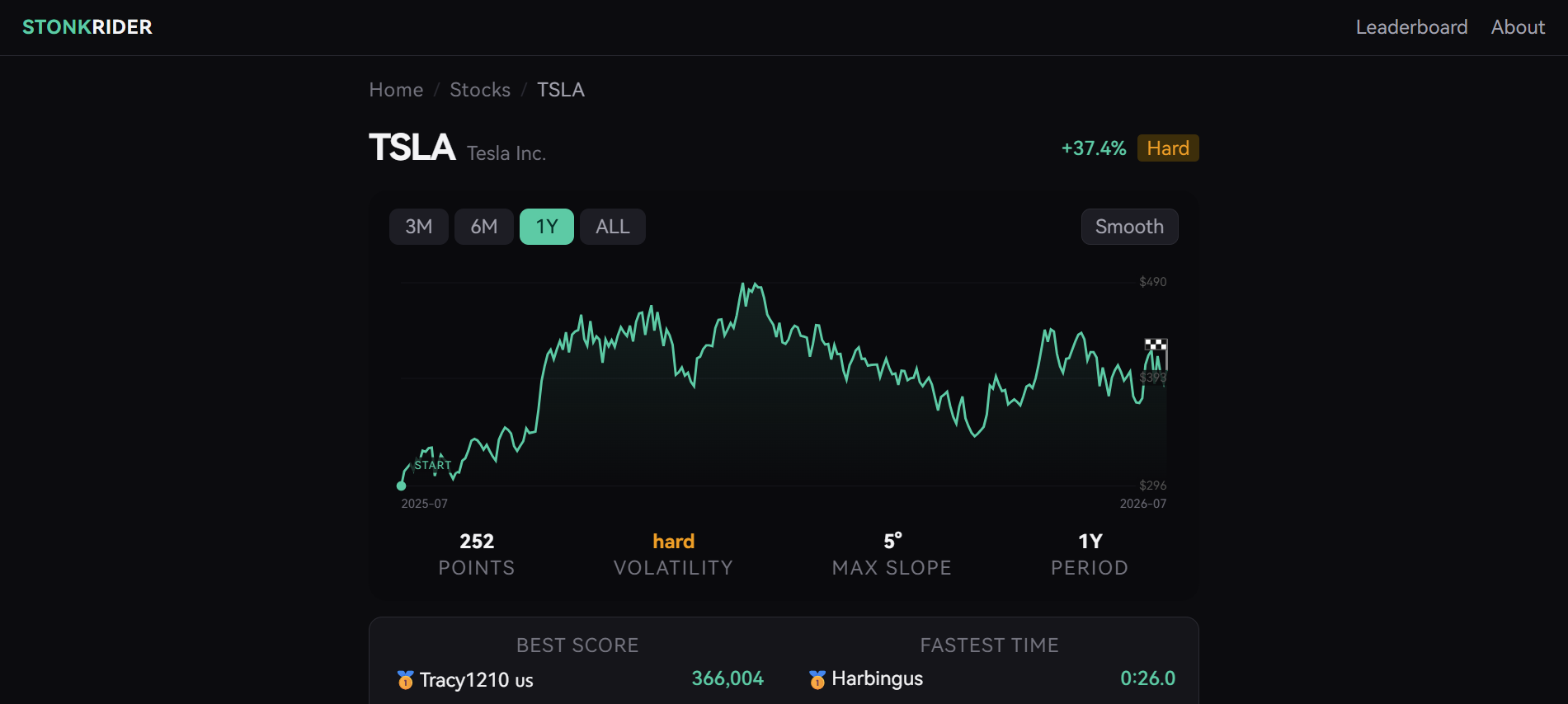Click the TSLA breadcrumb item
1568x704 pixels.
coord(561,90)
